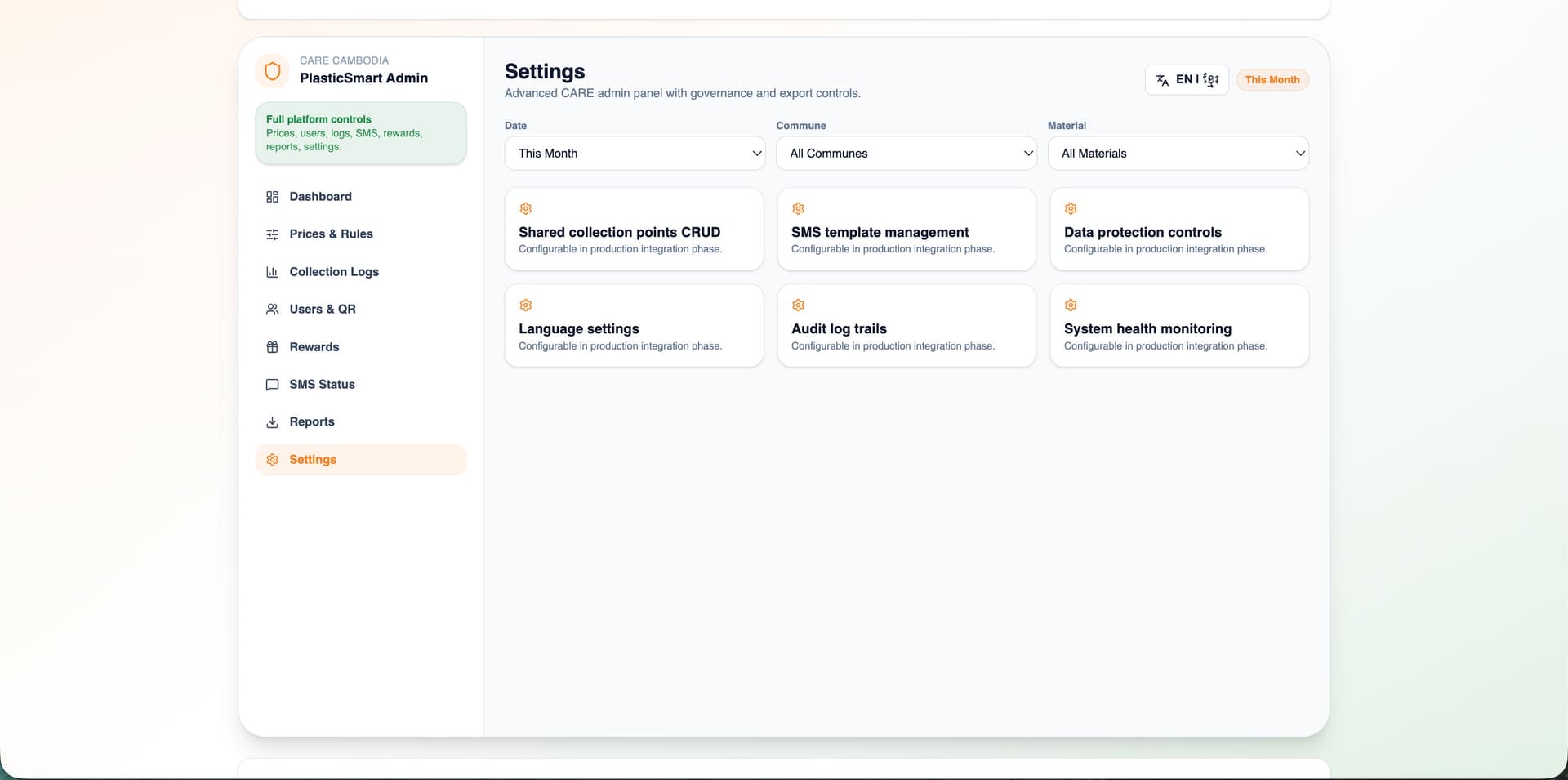Click gear icon on Data protection controls card

pos(1071,209)
